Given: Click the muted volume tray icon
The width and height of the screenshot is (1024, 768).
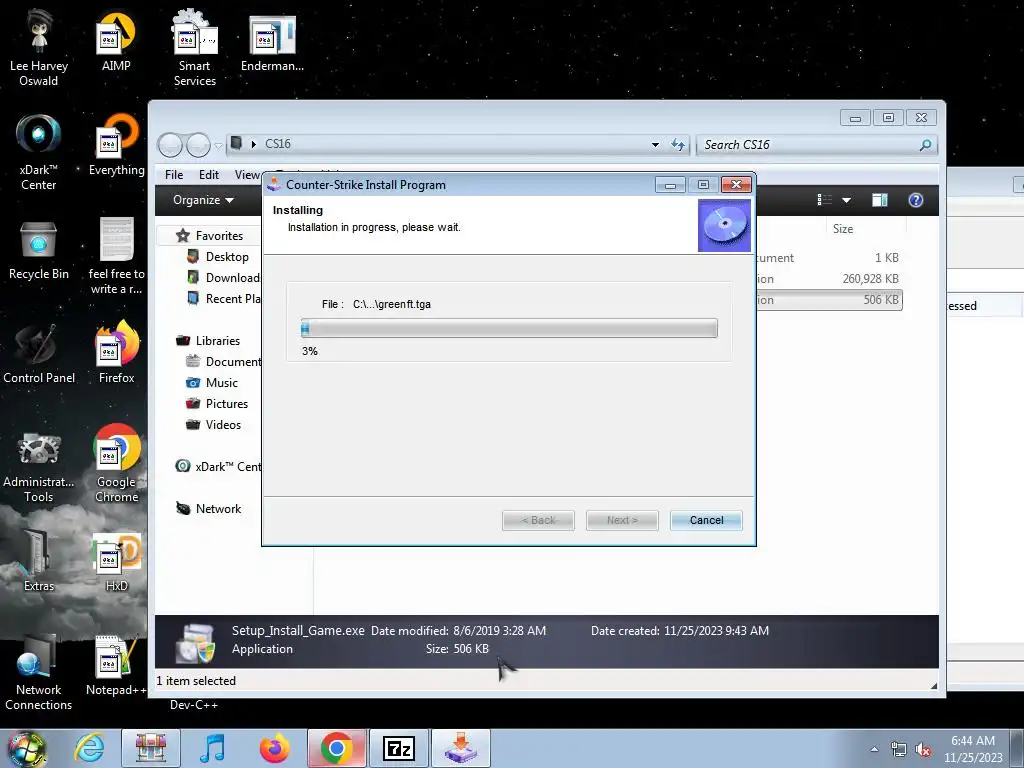Looking at the screenshot, I should tap(923, 750).
